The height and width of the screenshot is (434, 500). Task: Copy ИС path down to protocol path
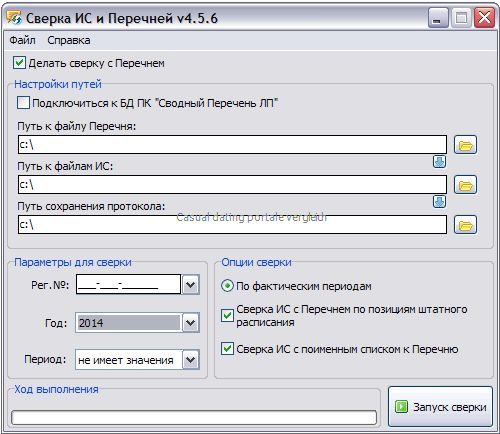click(x=439, y=201)
